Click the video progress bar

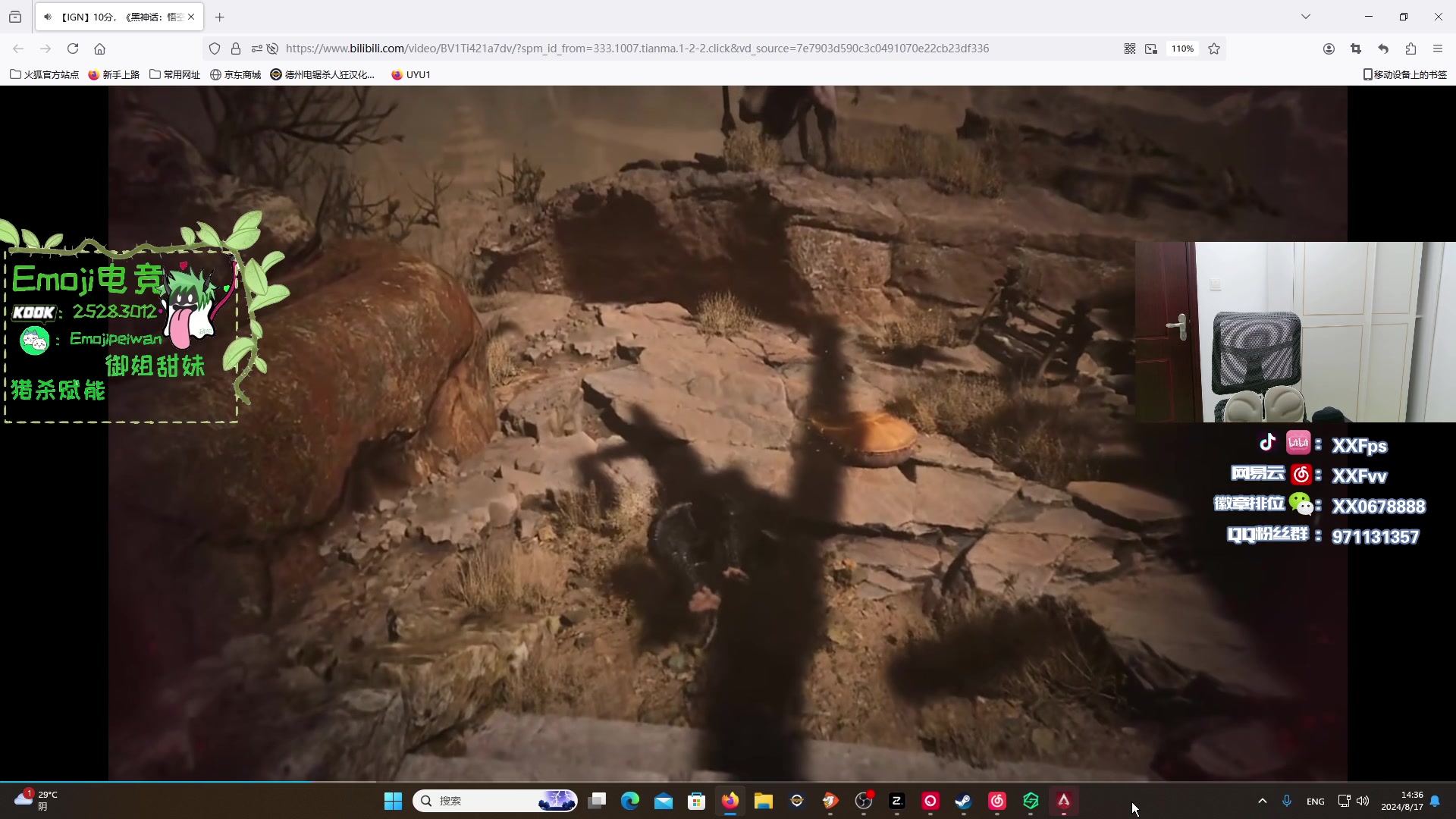pyautogui.click(x=728, y=781)
